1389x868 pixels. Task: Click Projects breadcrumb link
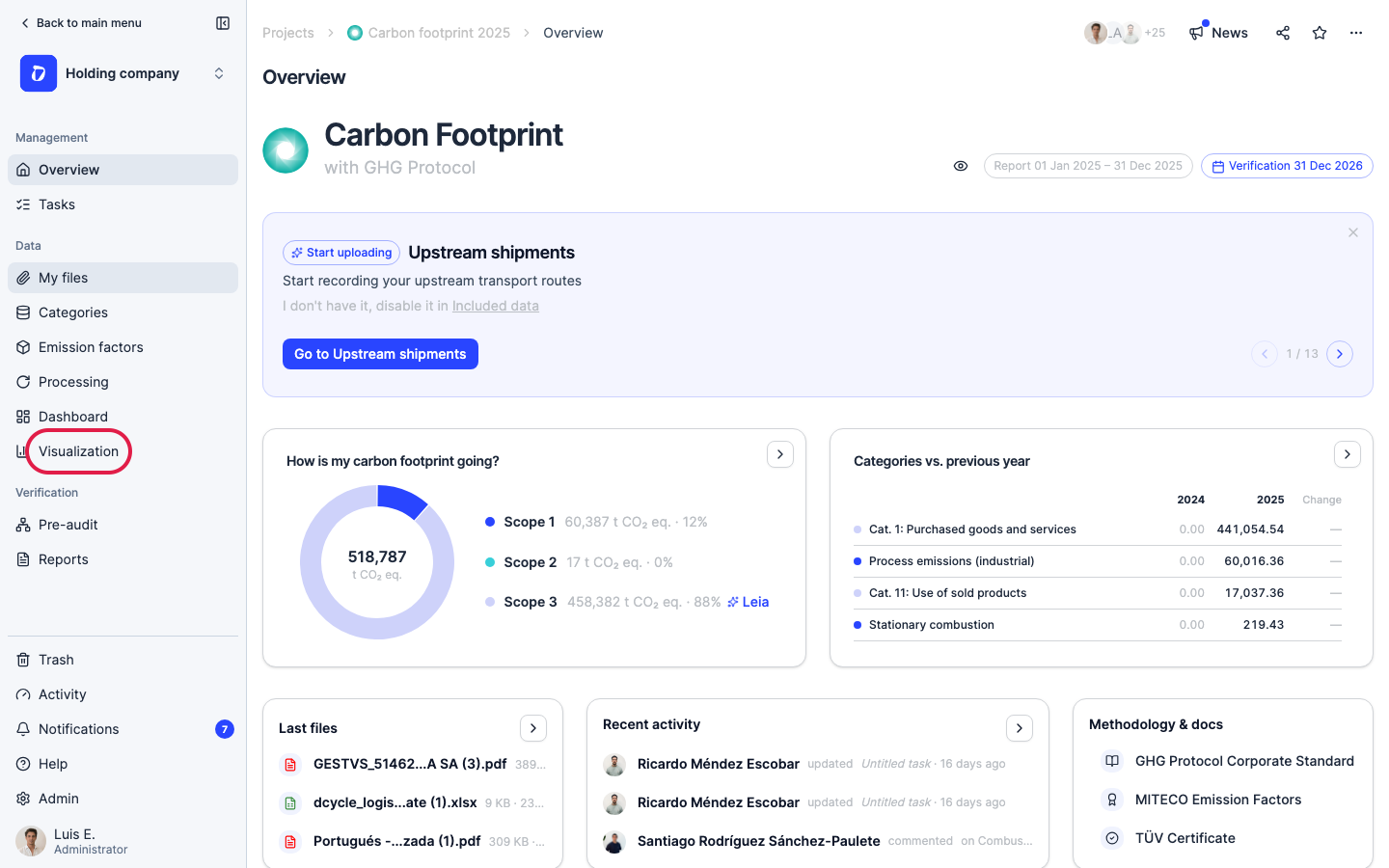tap(288, 33)
